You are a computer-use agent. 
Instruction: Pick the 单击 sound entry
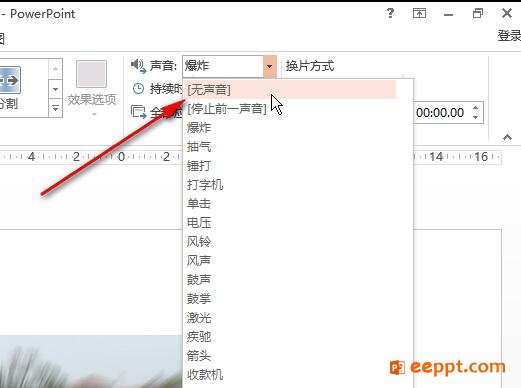point(289,204)
